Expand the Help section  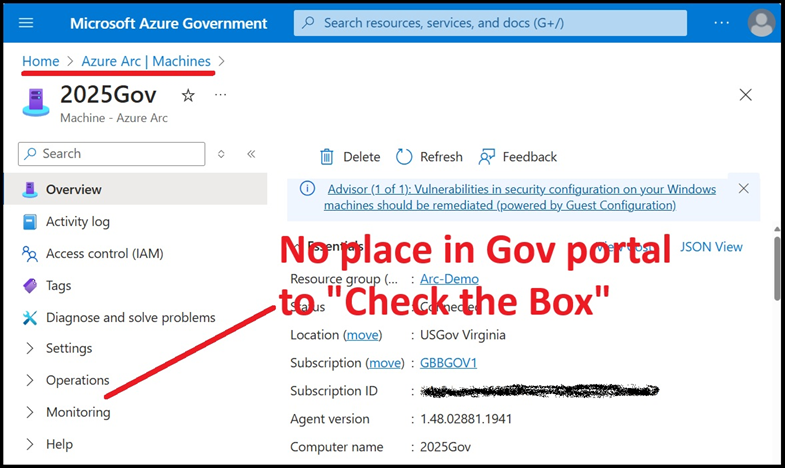pyautogui.click(x=30, y=444)
